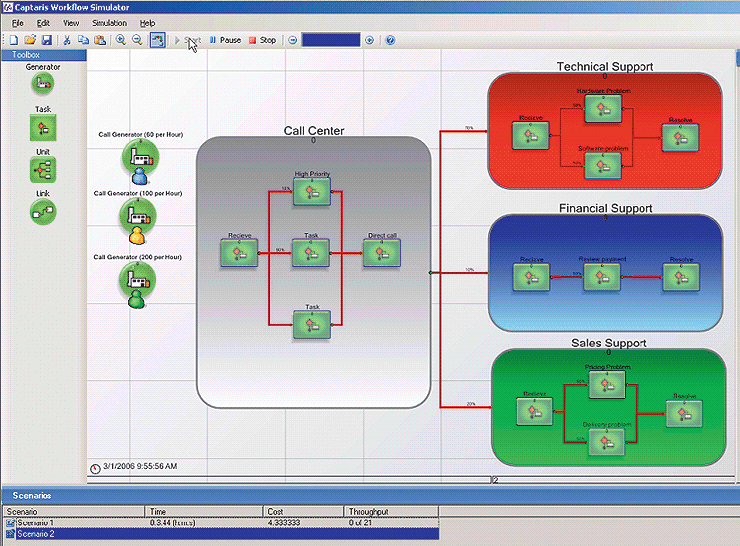740x546 pixels.
Task: Pause the running simulation
Action: point(225,40)
